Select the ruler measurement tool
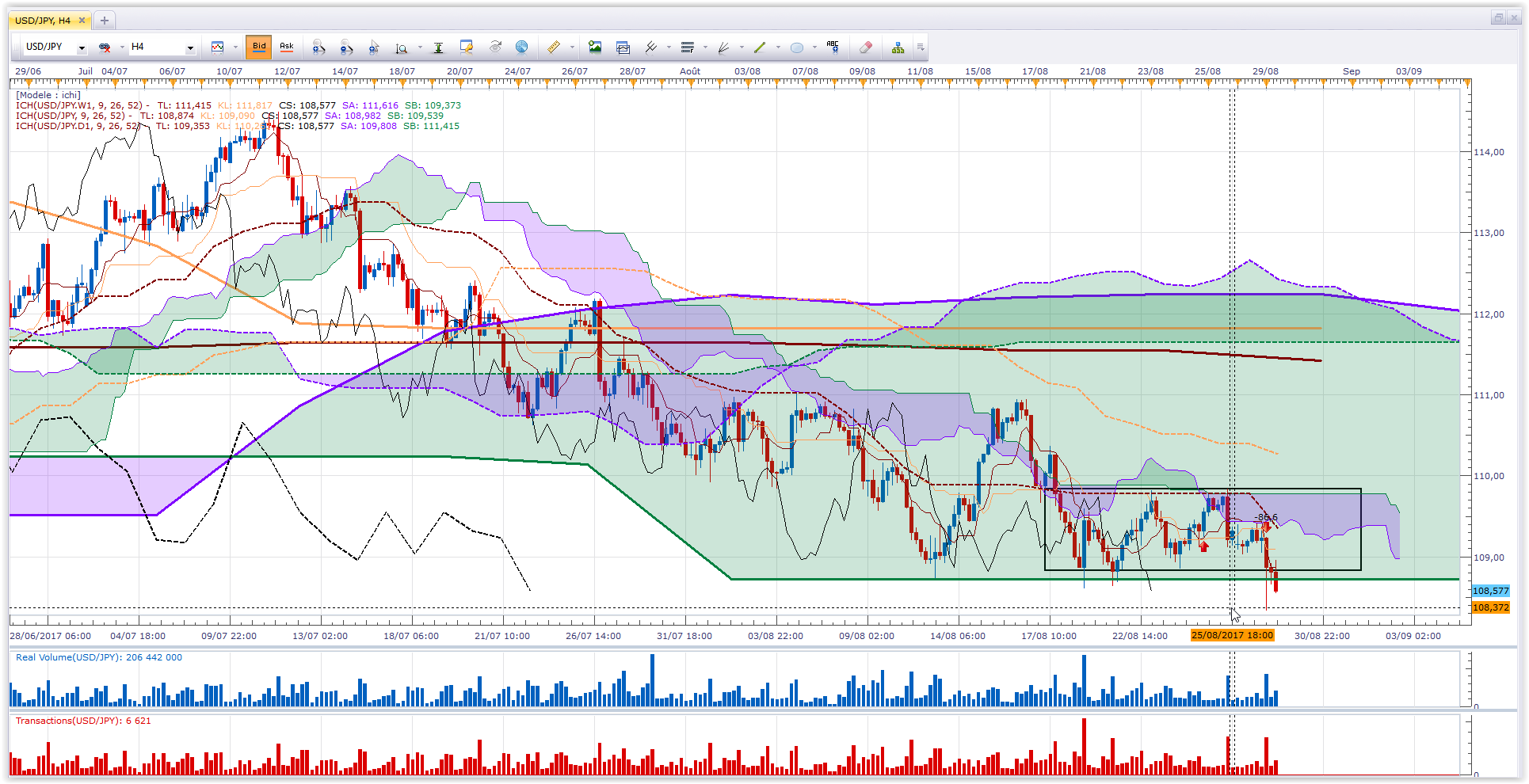 pyautogui.click(x=554, y=48)
